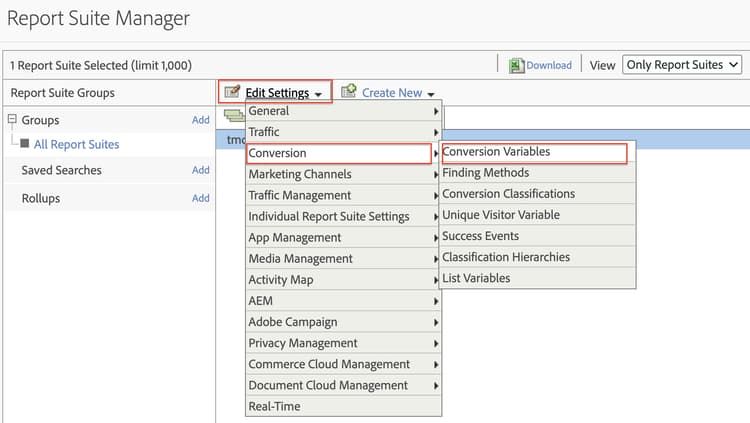
Task: Click the Excel download icon
Action: (517, 65)
